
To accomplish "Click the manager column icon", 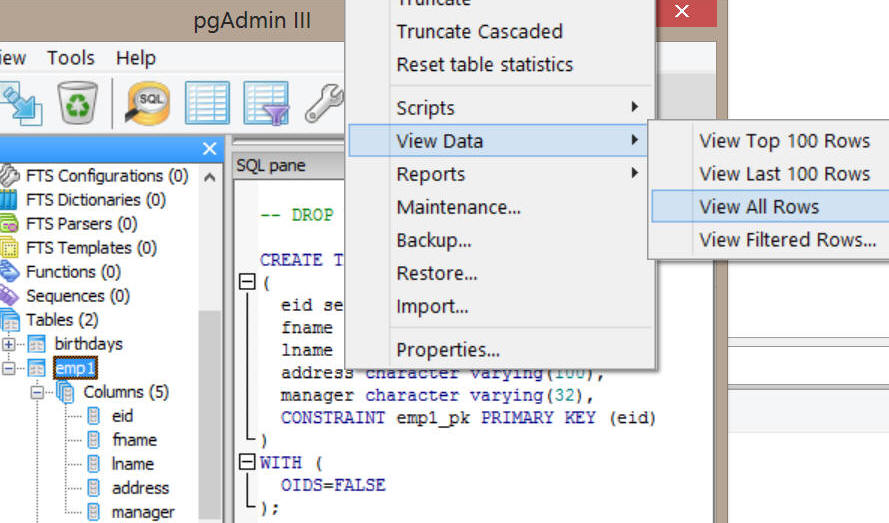I will pyautogui.click(x=94, y=512).
